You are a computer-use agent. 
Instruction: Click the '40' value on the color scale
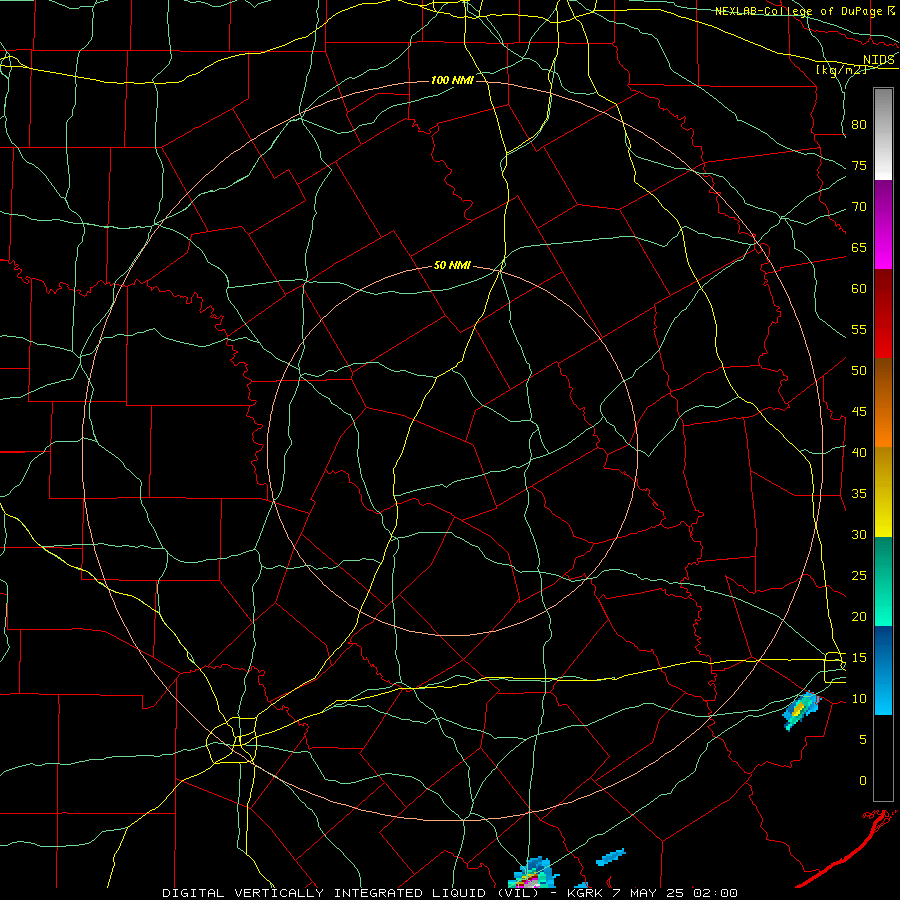pos(859,452)
